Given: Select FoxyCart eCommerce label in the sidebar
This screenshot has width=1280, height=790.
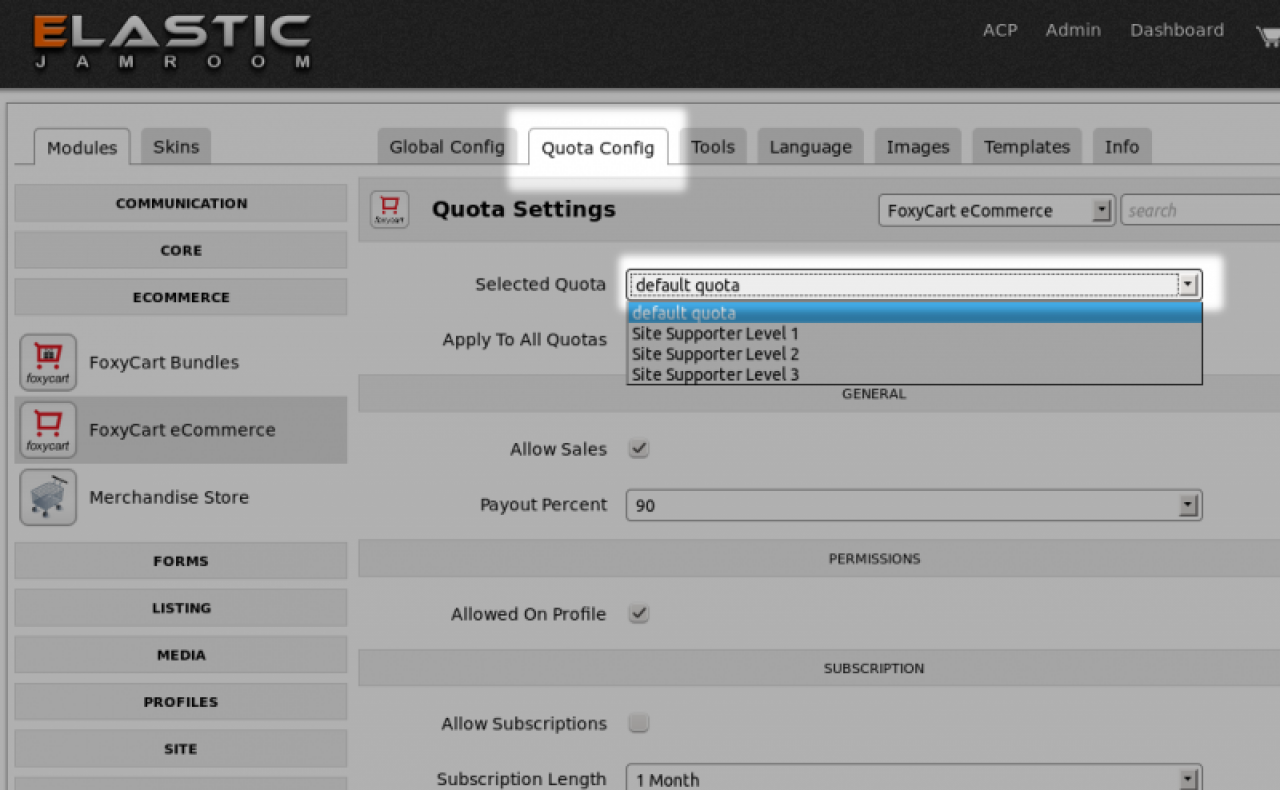Looking at the screenshot, I should [182, 430].
